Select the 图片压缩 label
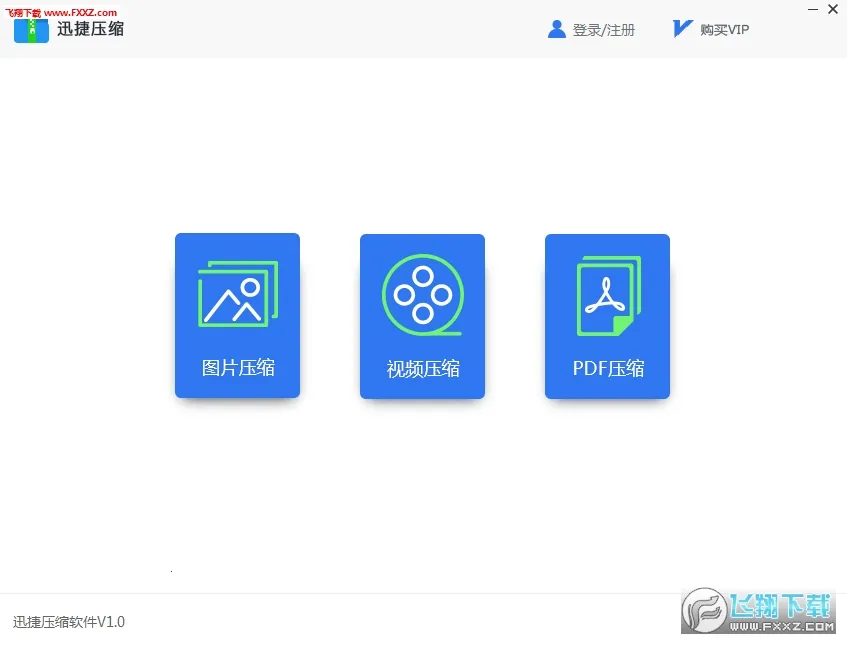Screen dimensions: 847x646 coord(238,368)
